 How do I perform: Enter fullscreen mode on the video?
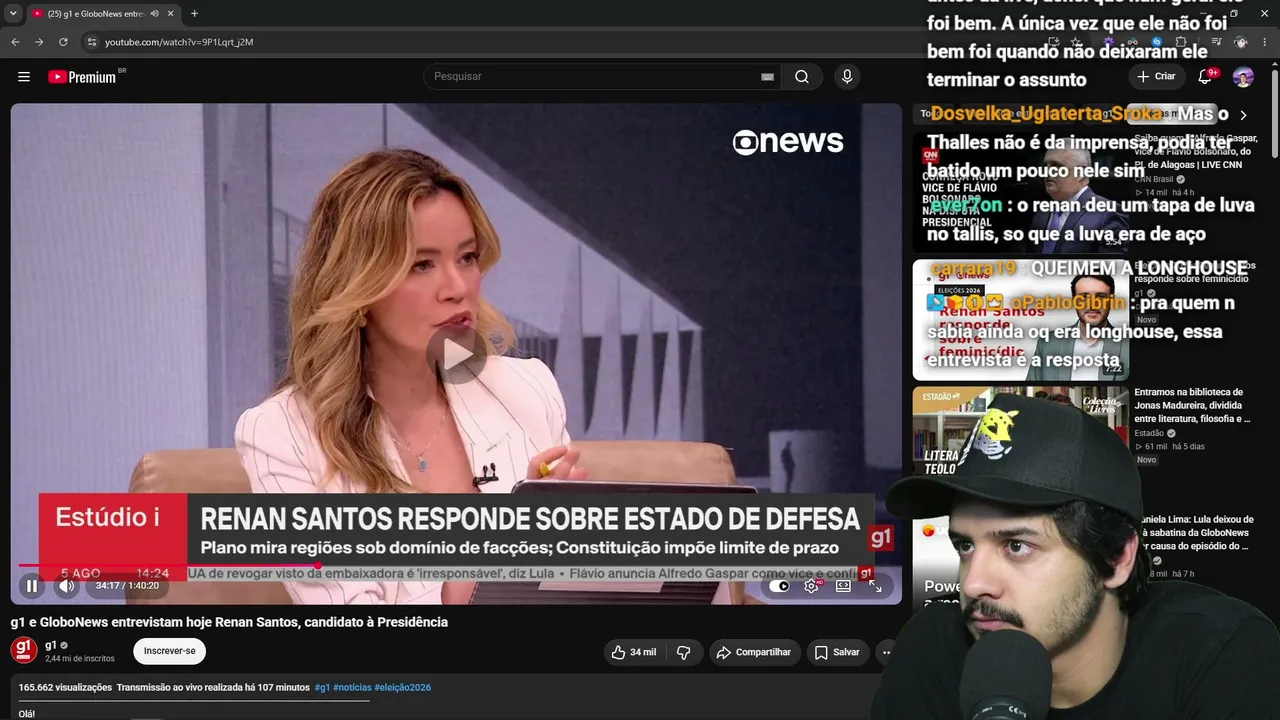(875, 586)
